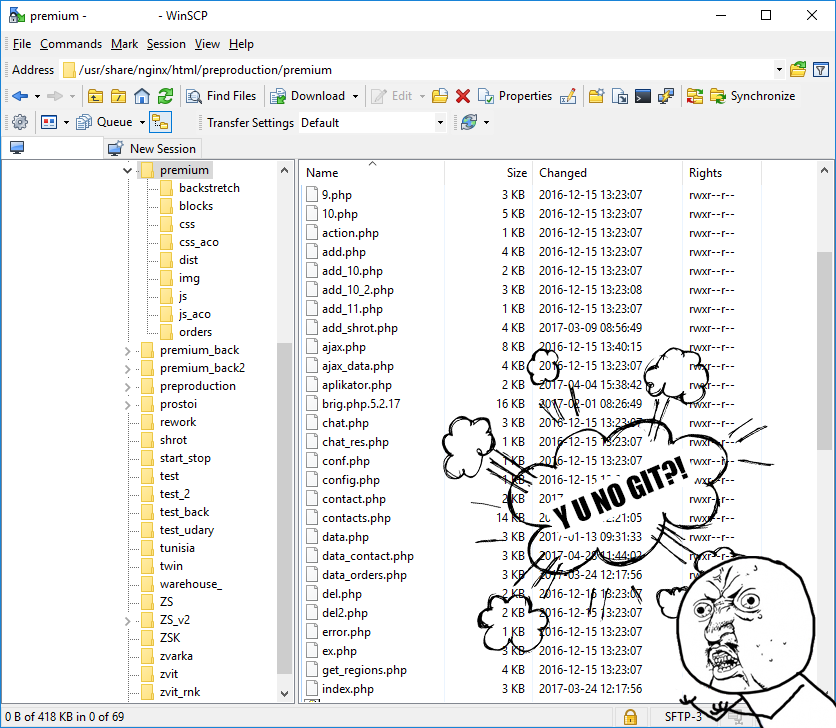
Task: Toggle the directory tree panel button
Action: (x=160, y=122)
